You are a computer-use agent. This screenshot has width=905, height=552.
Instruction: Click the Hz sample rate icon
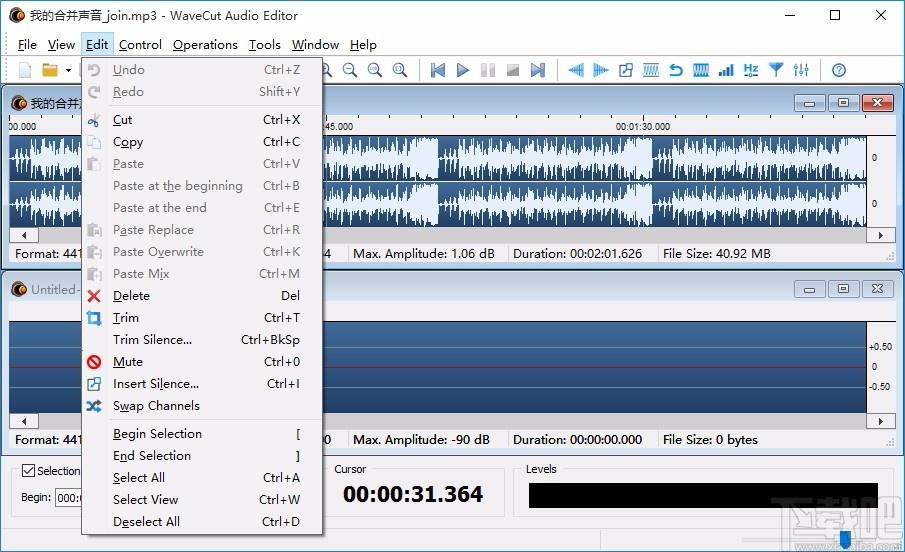coord(751,70)
